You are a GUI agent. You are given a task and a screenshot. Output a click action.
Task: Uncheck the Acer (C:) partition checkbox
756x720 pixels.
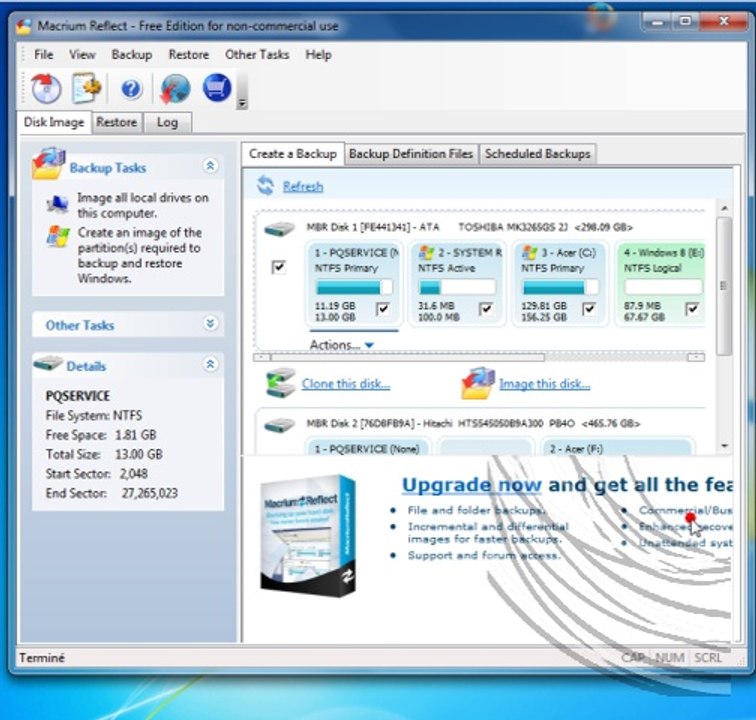589,309
